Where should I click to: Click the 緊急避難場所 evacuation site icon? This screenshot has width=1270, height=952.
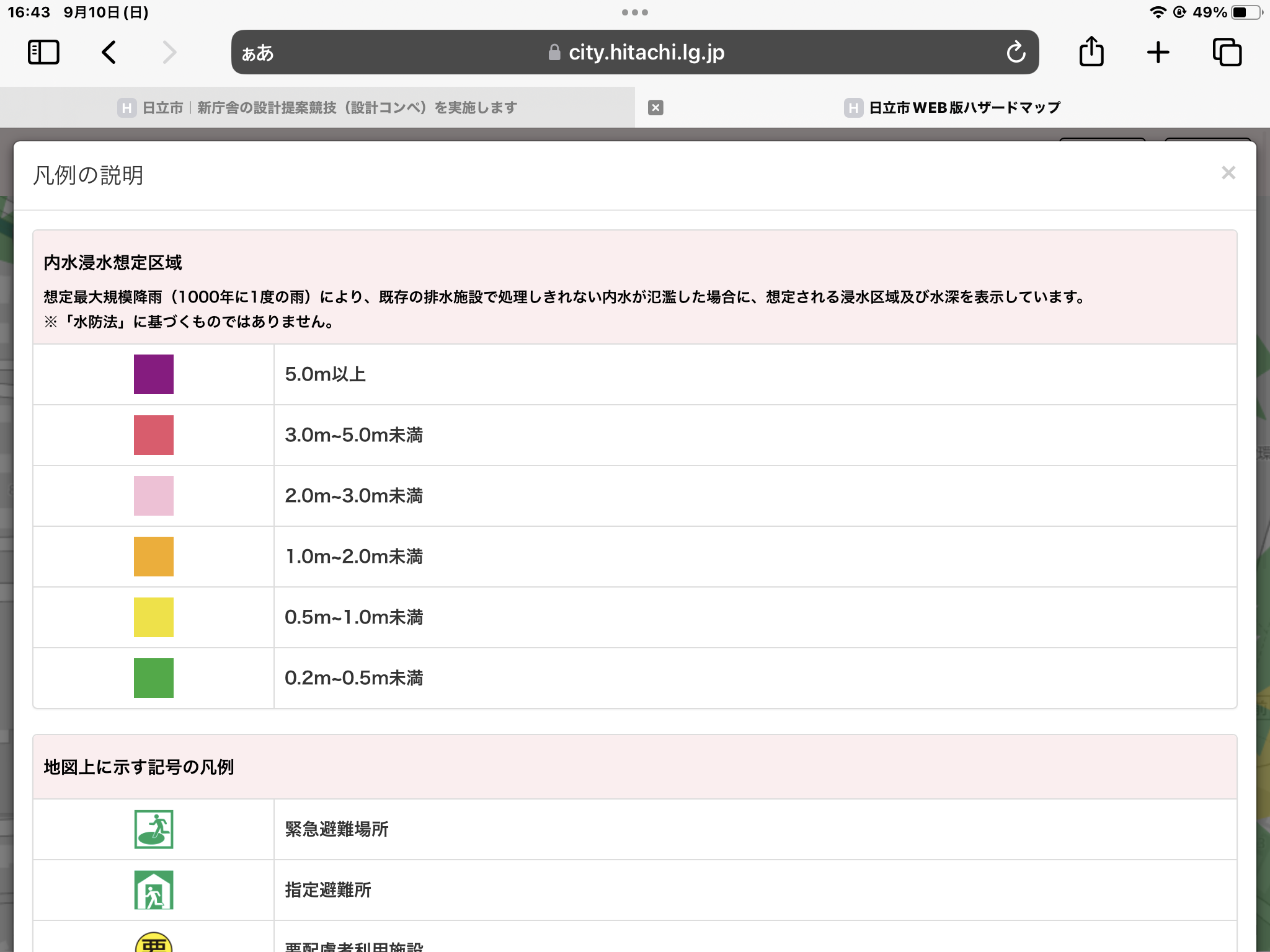[154, 829]
